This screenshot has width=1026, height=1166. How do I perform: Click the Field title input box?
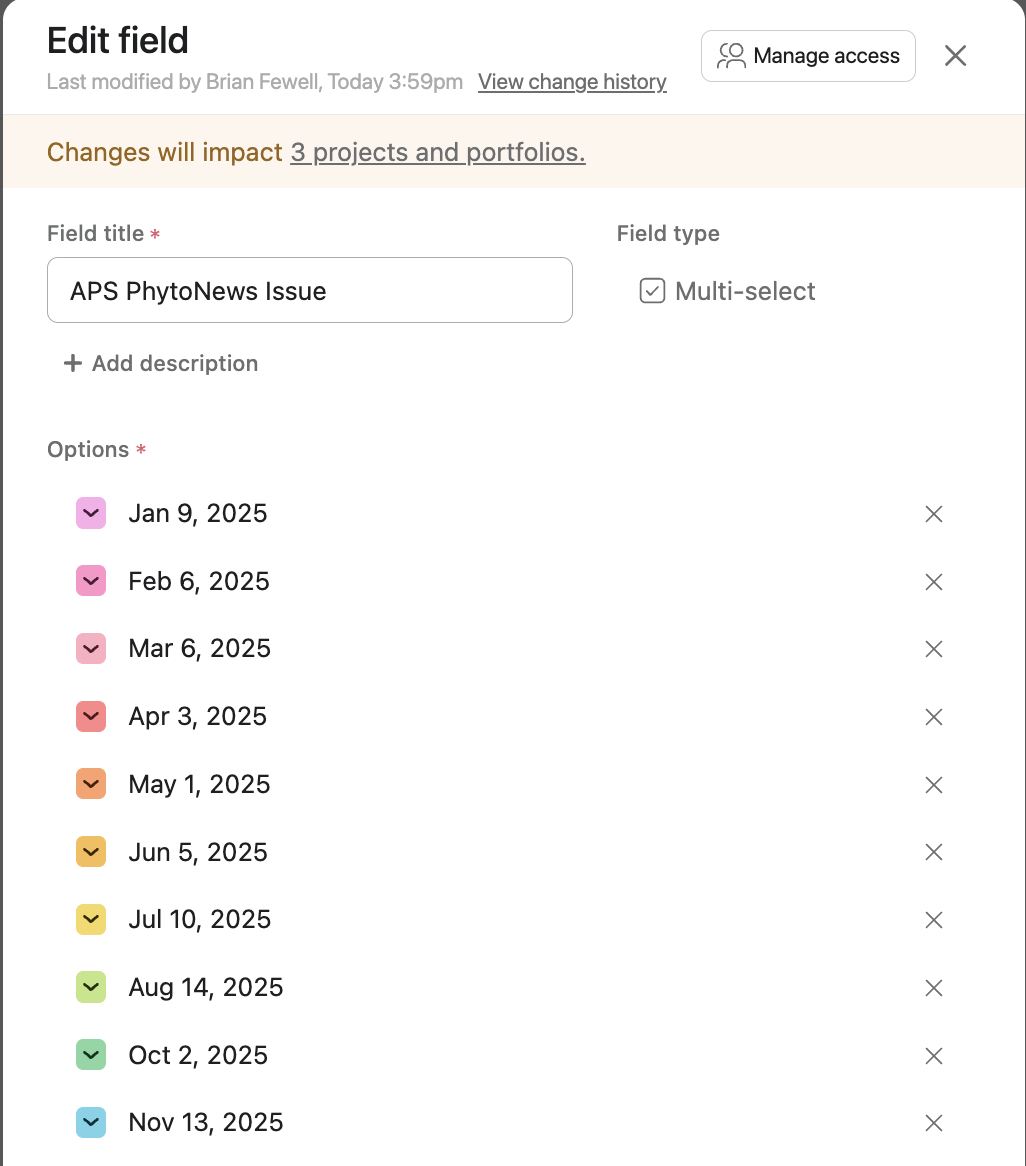coord(309,291)
